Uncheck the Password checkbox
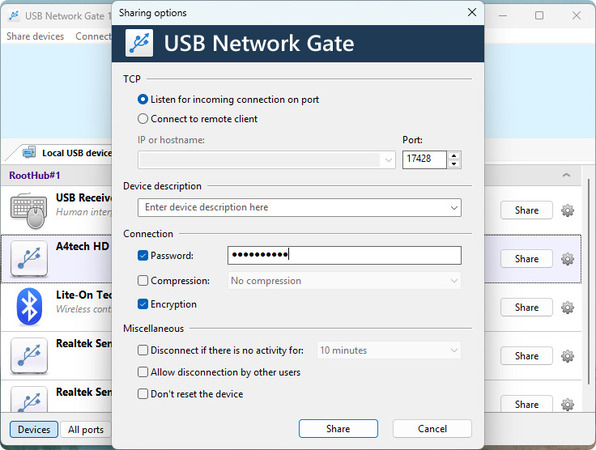Screen dimensions: 596x450 (143, 255)
